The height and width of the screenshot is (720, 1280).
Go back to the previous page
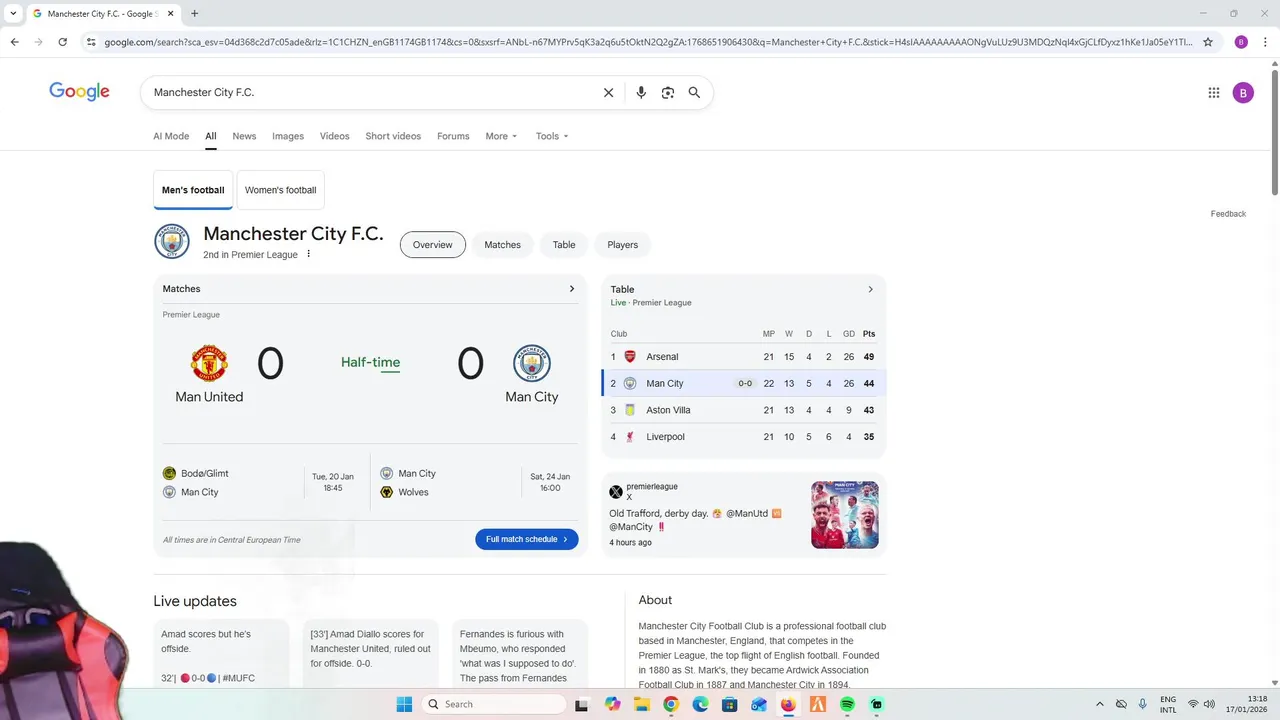coord(14,42)
